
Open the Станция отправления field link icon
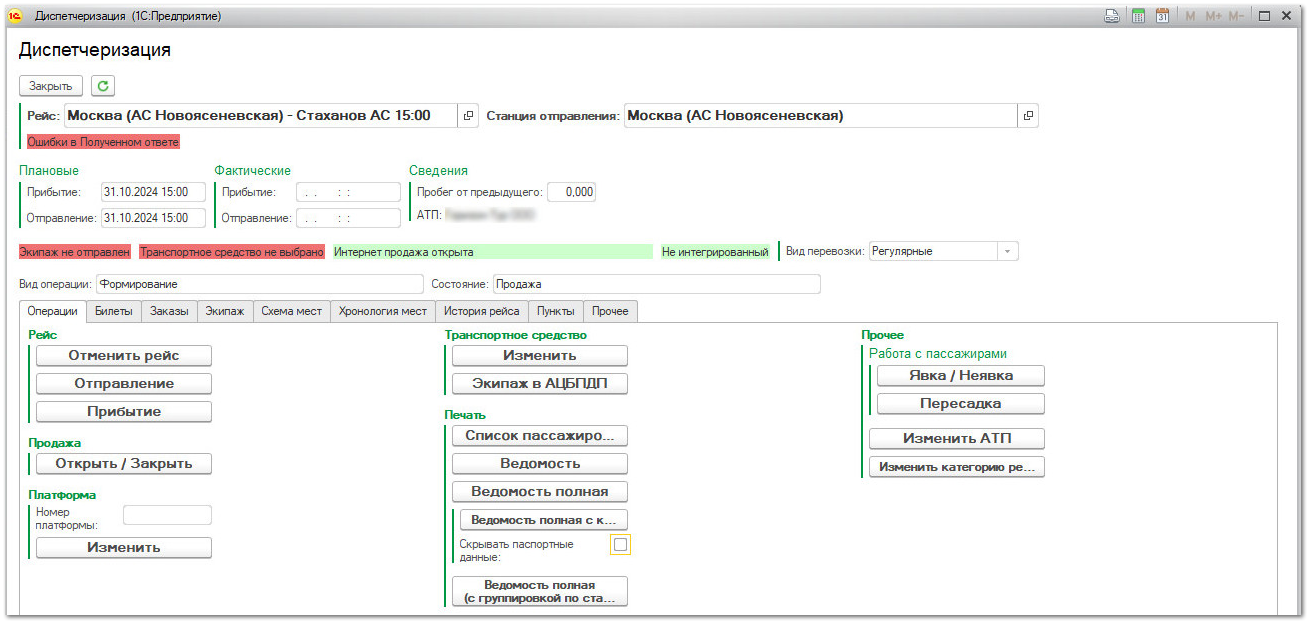[x=1027, y=116]
